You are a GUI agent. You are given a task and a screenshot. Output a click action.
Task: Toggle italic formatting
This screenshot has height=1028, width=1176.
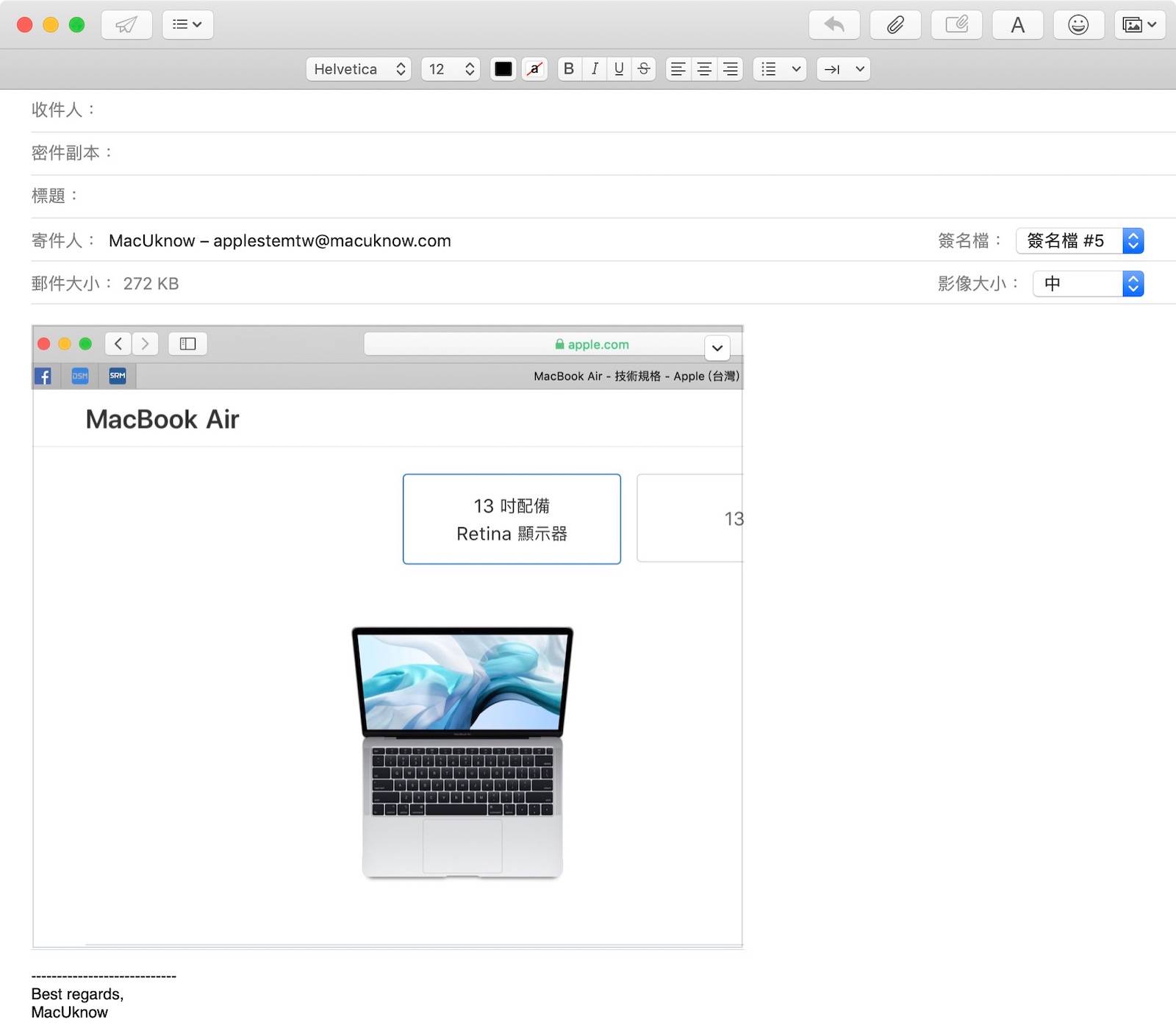click(x=594, y=69)
